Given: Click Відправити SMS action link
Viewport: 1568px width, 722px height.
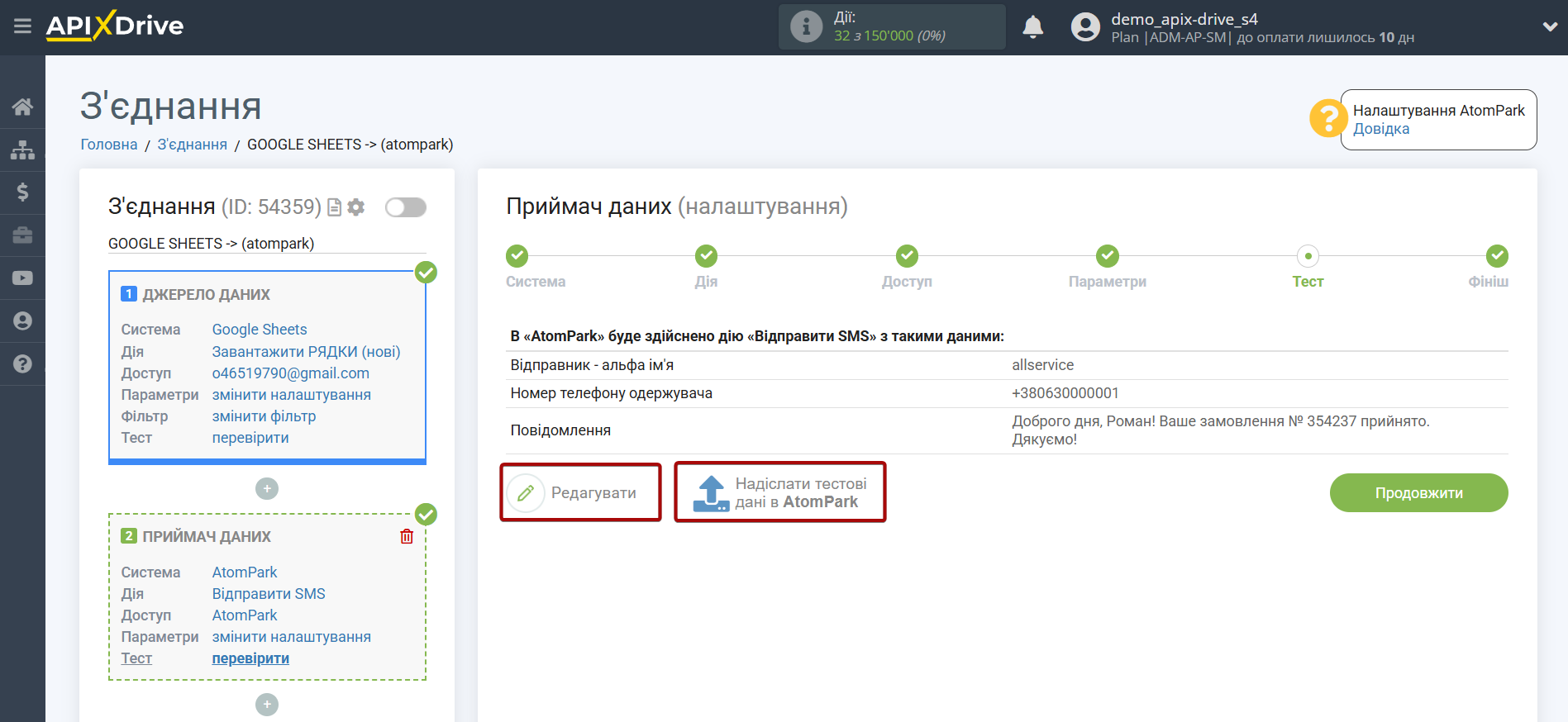Looking at the screenshot, I should point(269,594).
